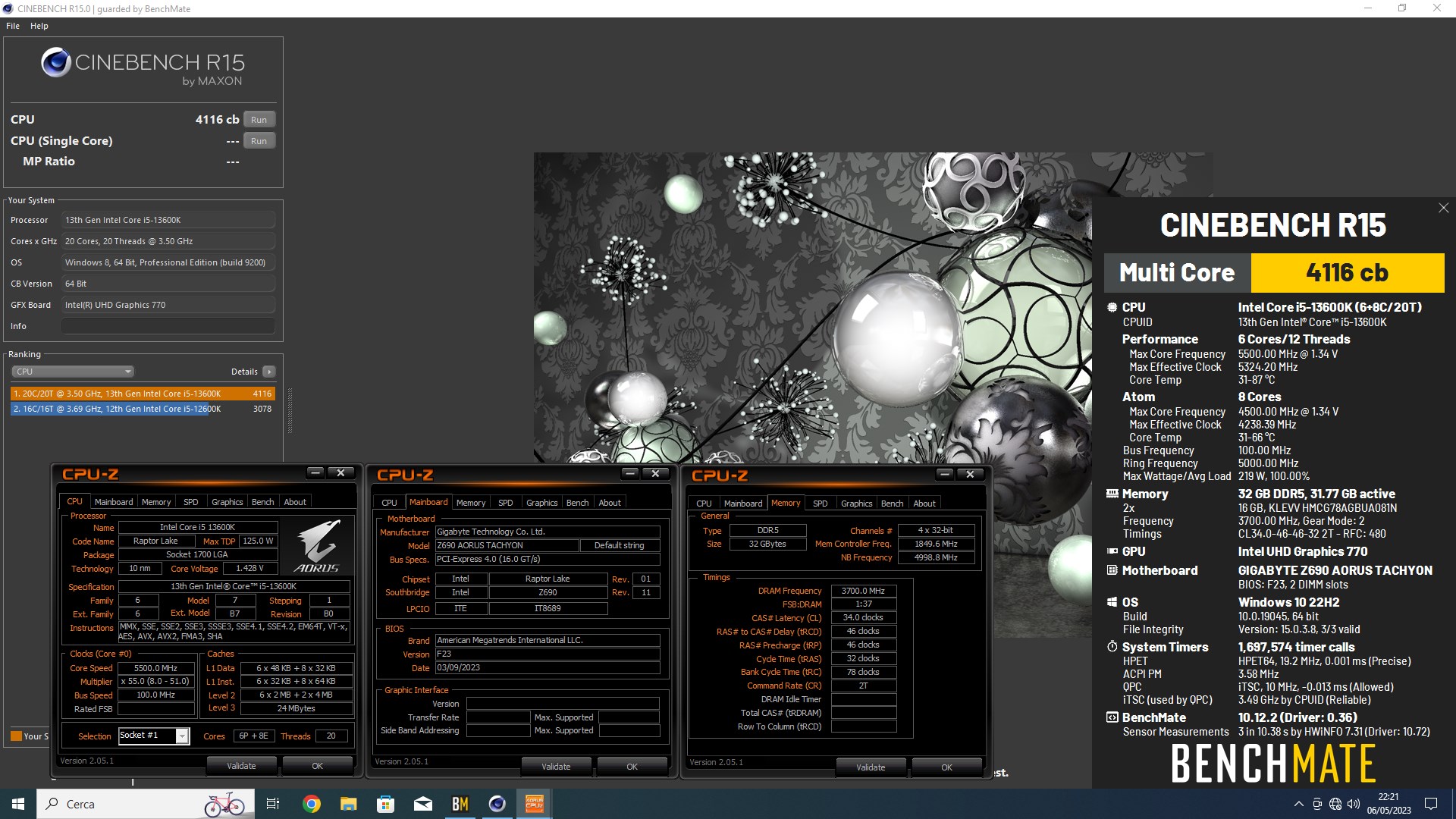Switch to Cinebench taskbar icon
1456x819 pixels.
pos(497,804)
